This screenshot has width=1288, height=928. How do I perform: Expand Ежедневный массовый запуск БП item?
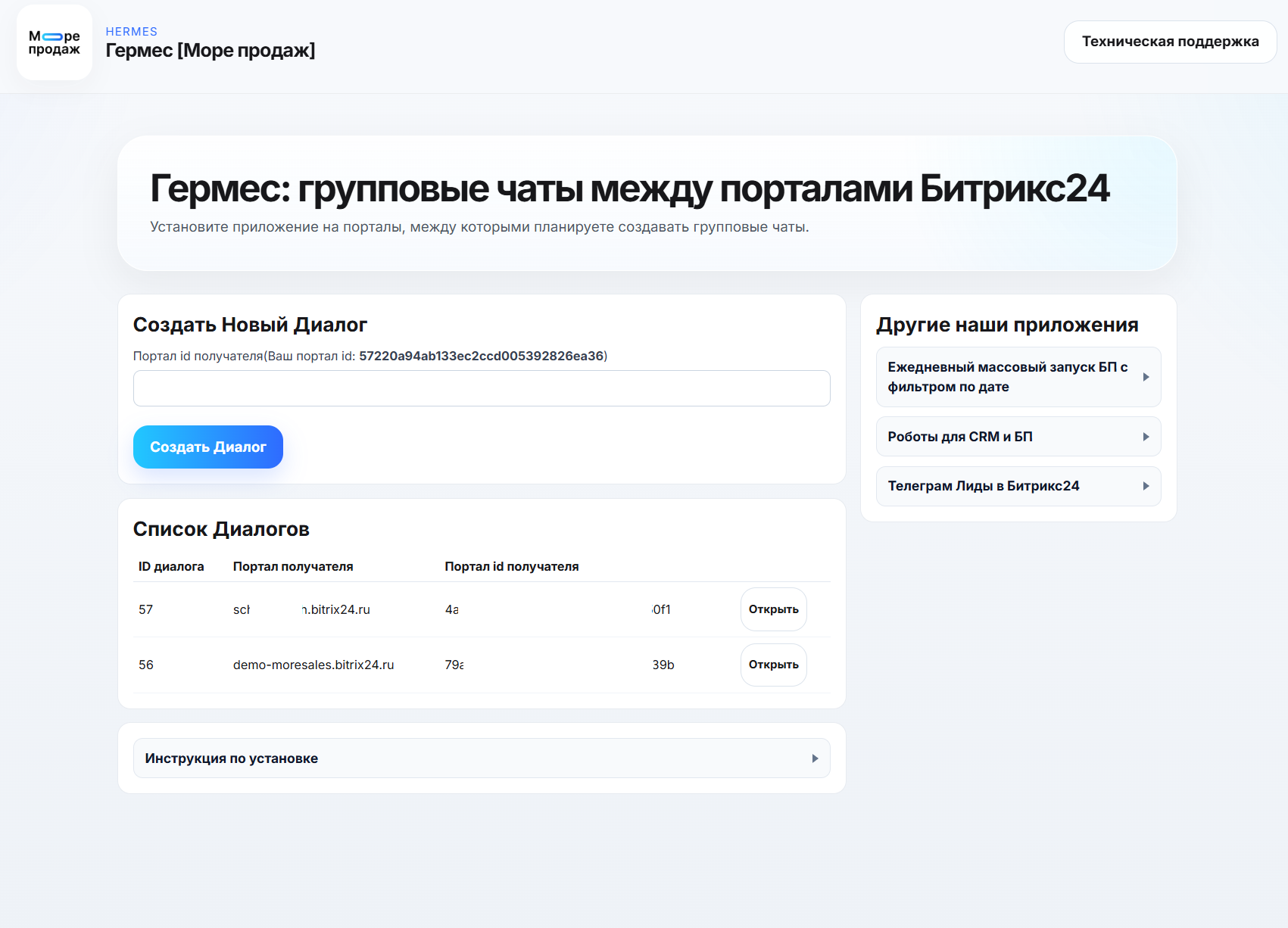1018,377
